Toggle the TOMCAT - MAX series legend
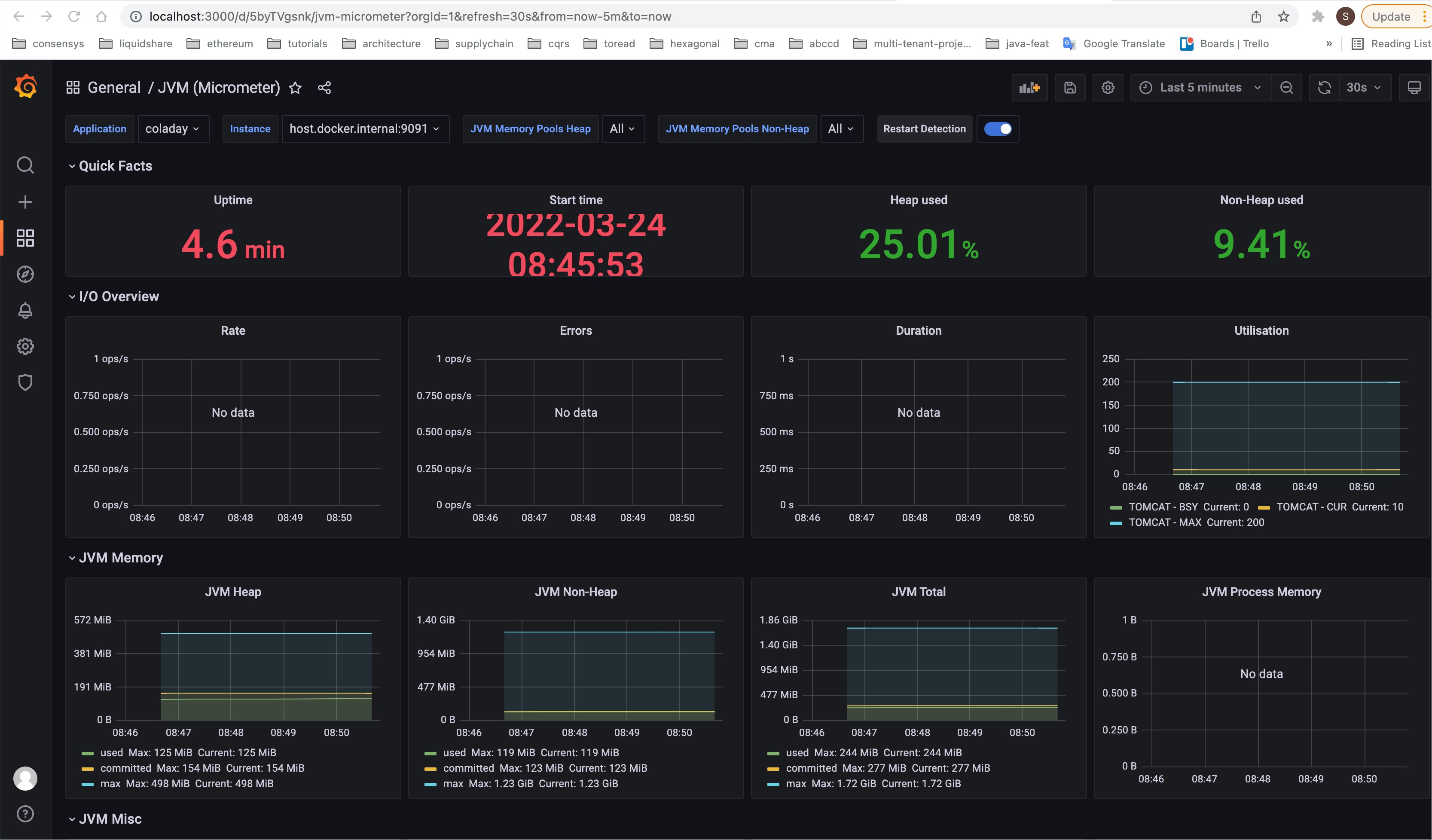 [x=1164, y=522]
